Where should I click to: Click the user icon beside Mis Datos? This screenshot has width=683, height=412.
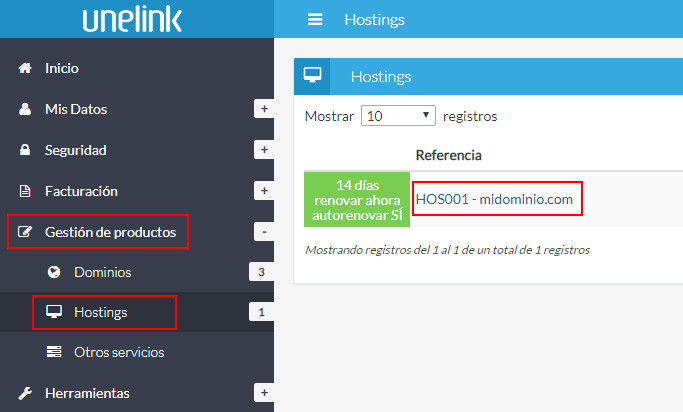pyautogui.click(x=26, y=109)
